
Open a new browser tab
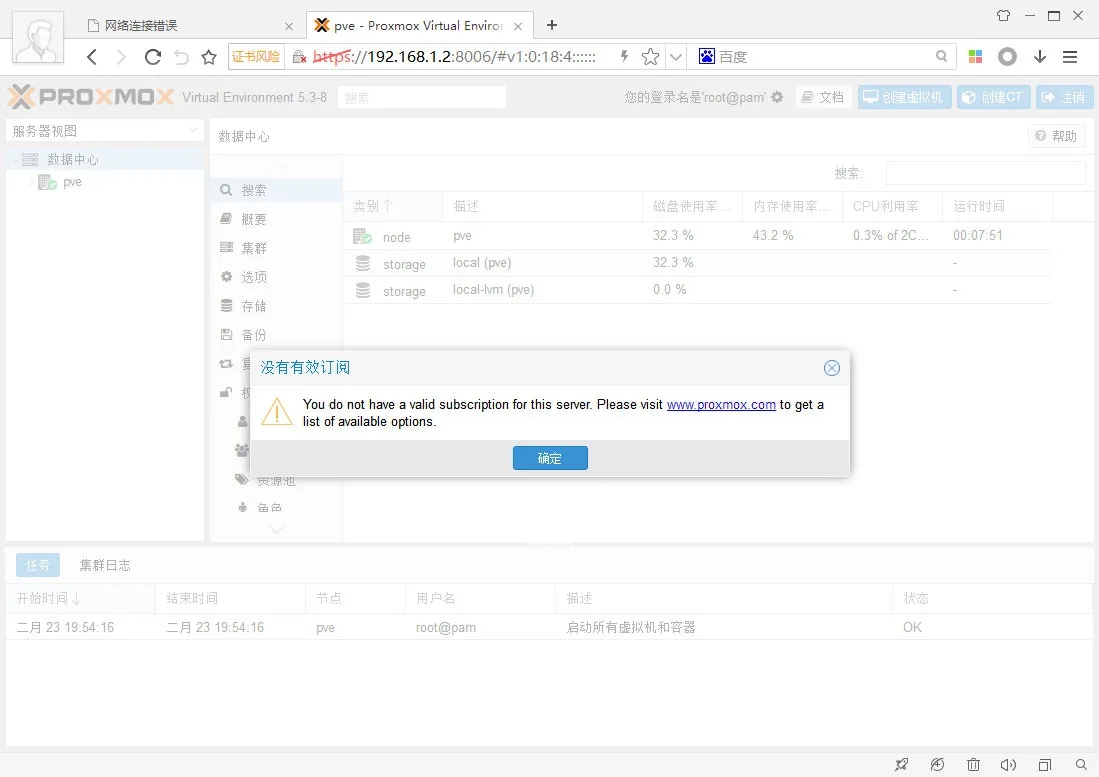pyautogui.click(x=552, y=25)
